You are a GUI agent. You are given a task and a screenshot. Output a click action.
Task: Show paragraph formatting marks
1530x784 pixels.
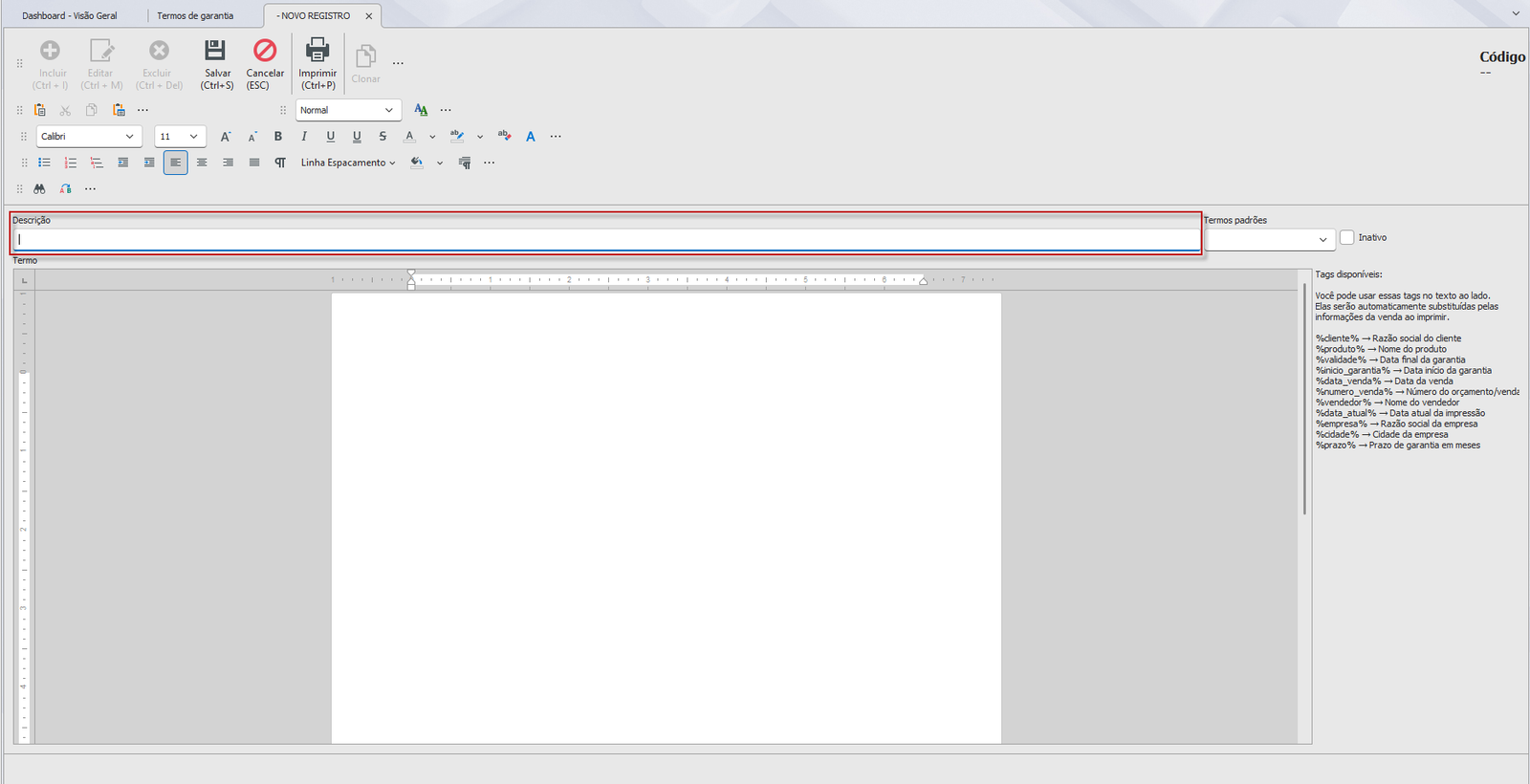tap(280, 163)
